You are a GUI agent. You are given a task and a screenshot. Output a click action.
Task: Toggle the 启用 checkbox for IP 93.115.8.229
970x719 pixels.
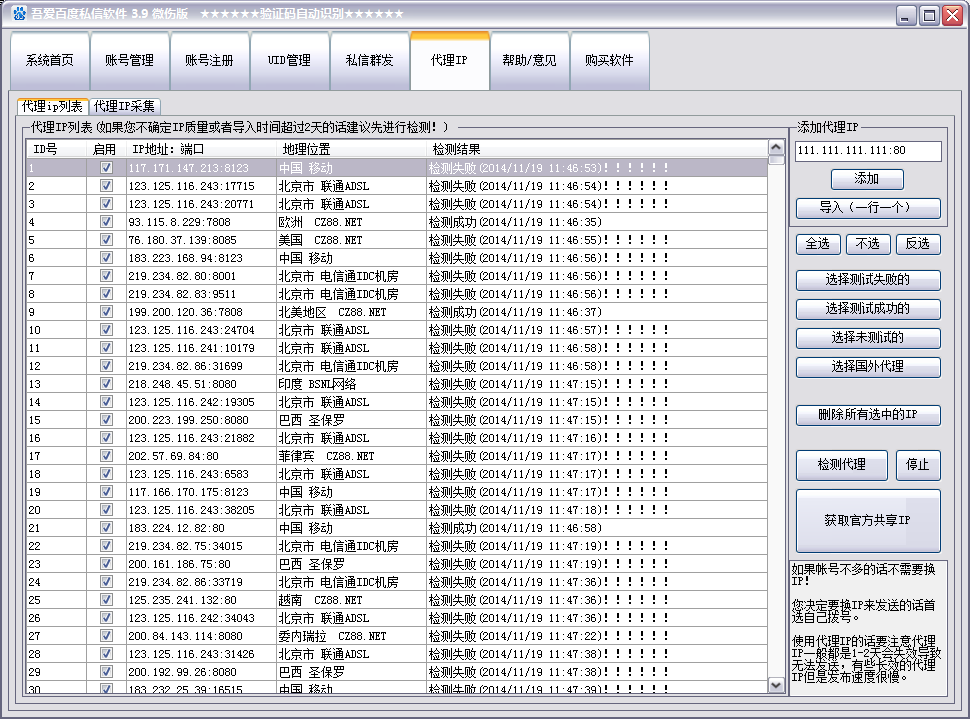(x=104, y=222)
